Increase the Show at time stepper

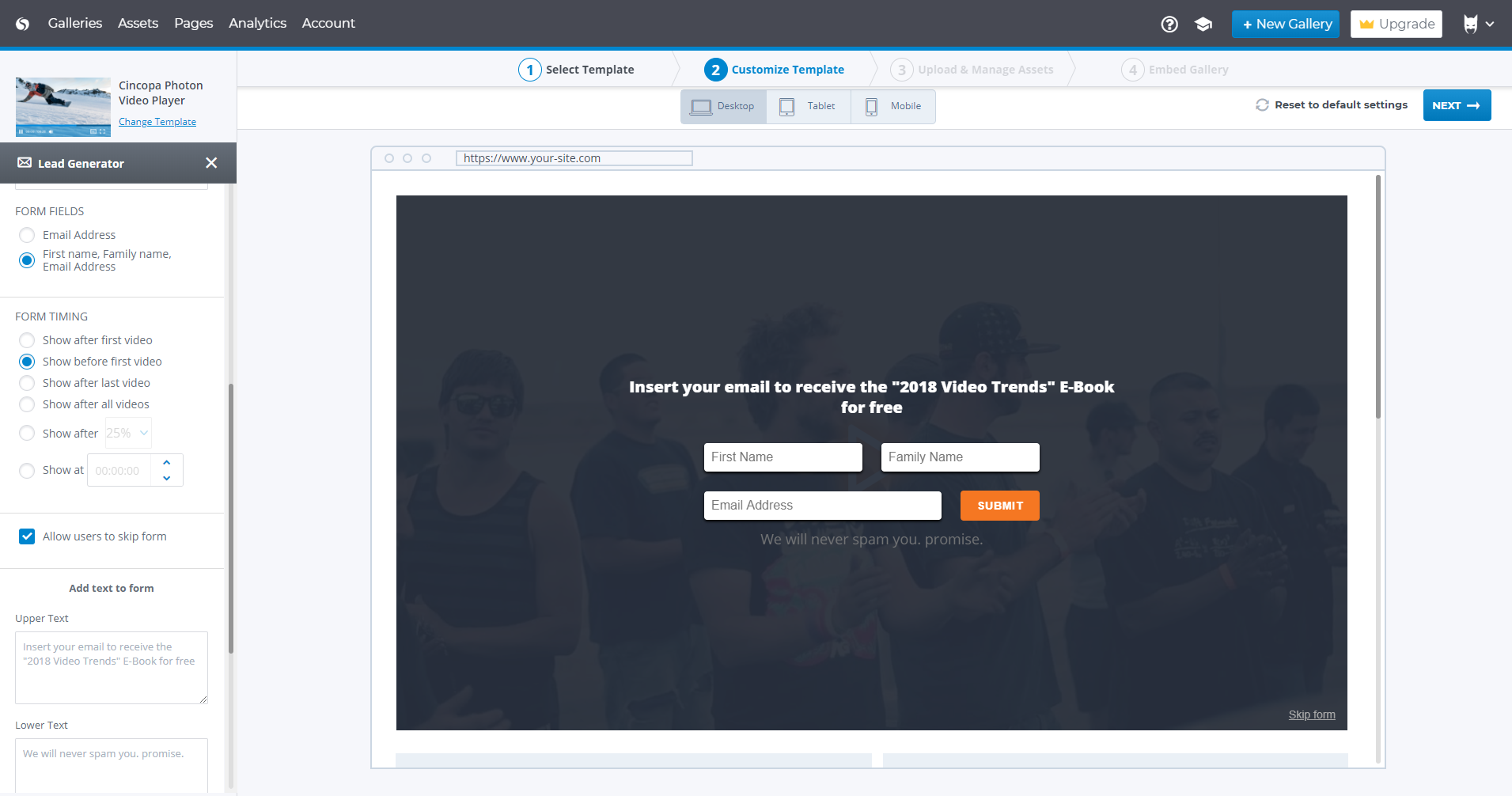click(x=167, y=462)
